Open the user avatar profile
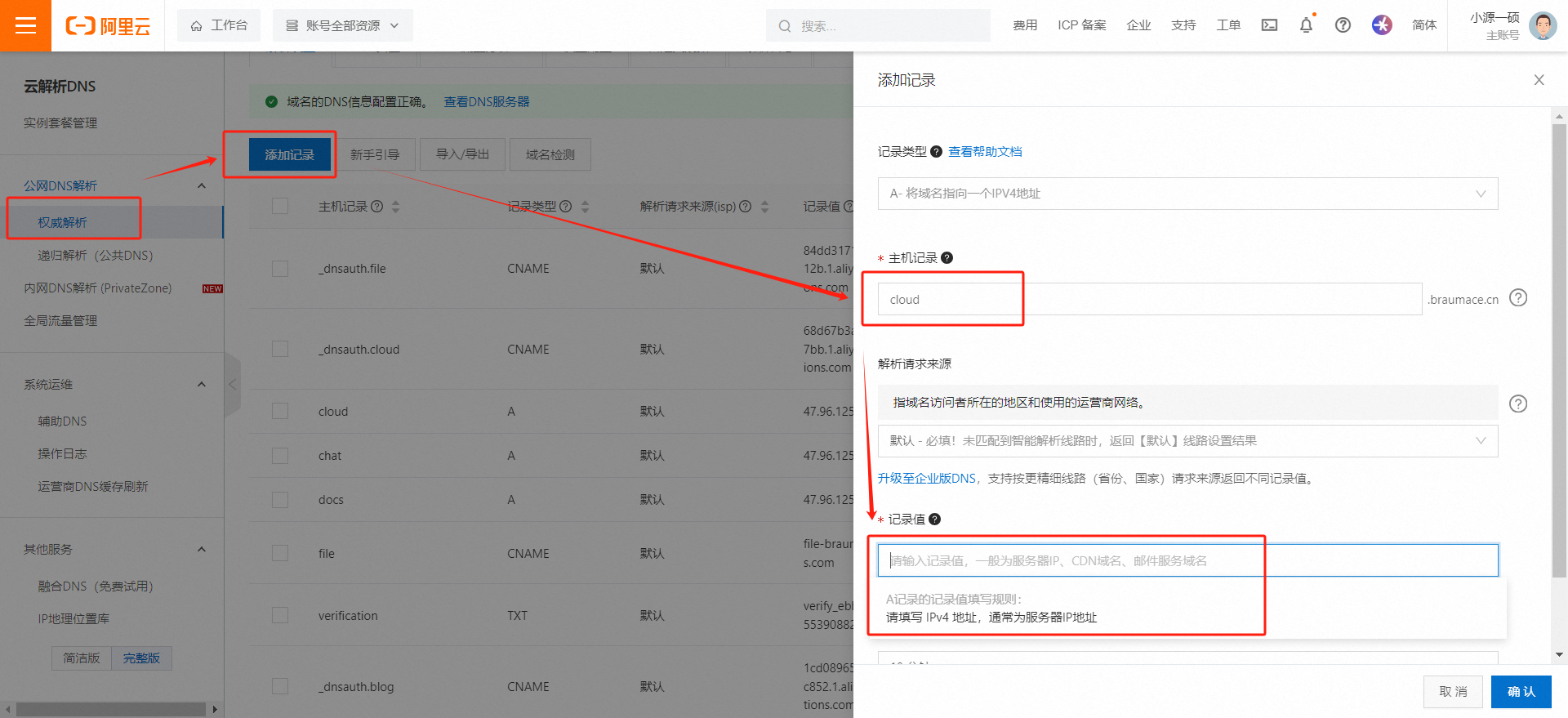Viewport: 1568px width, 718px height. click(x=1543, y=25)
